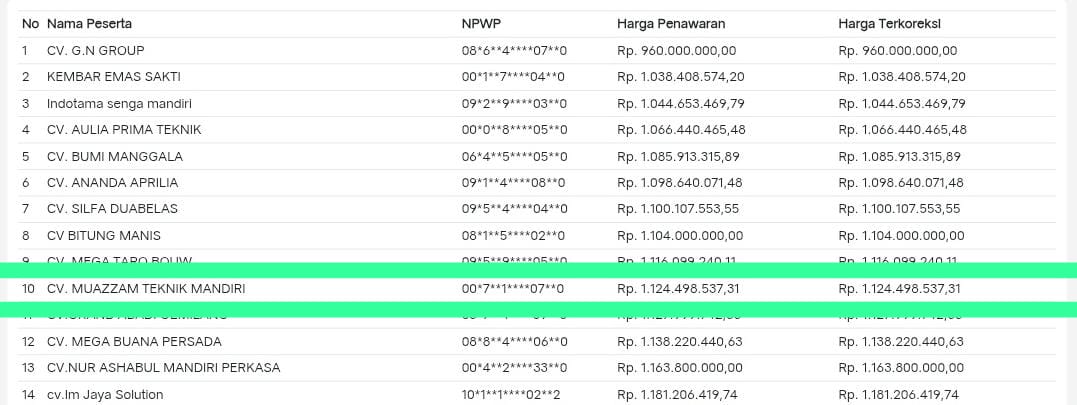Click the No column header

[30, 23]
